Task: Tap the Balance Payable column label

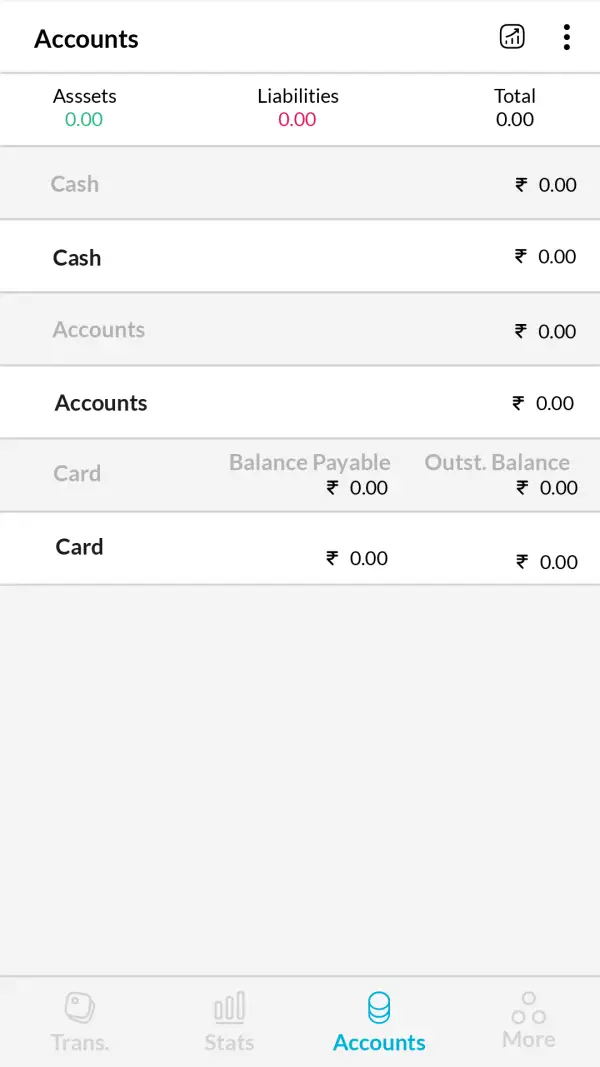Action: click(x=309, y=462)
